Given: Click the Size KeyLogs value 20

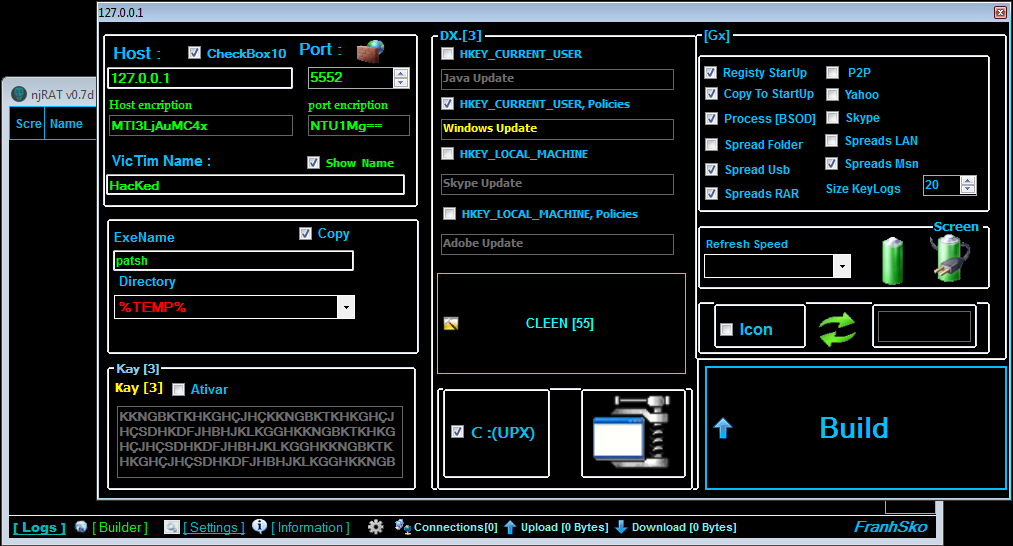Looking at the screenshot, I should 942,185.
